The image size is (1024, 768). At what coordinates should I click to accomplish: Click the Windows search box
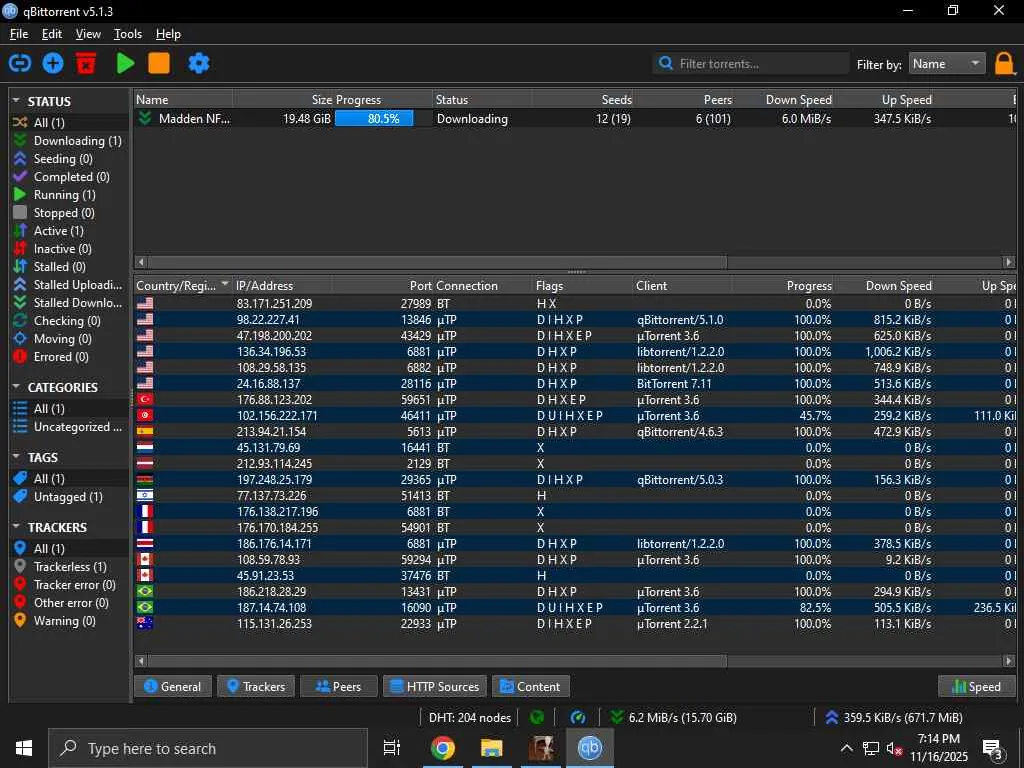click(208, 748)
